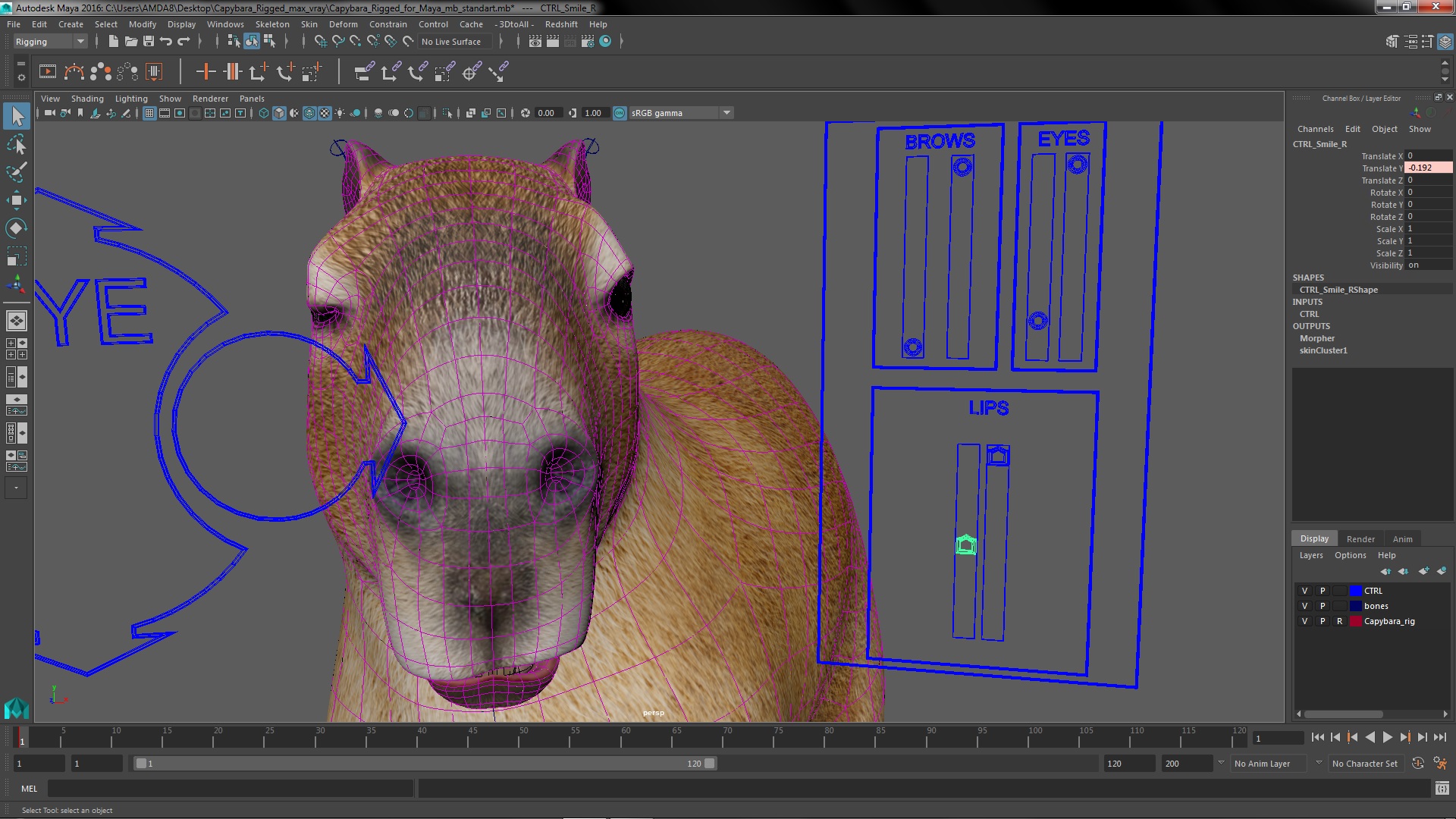Click the New scene icon

point(113,41)
